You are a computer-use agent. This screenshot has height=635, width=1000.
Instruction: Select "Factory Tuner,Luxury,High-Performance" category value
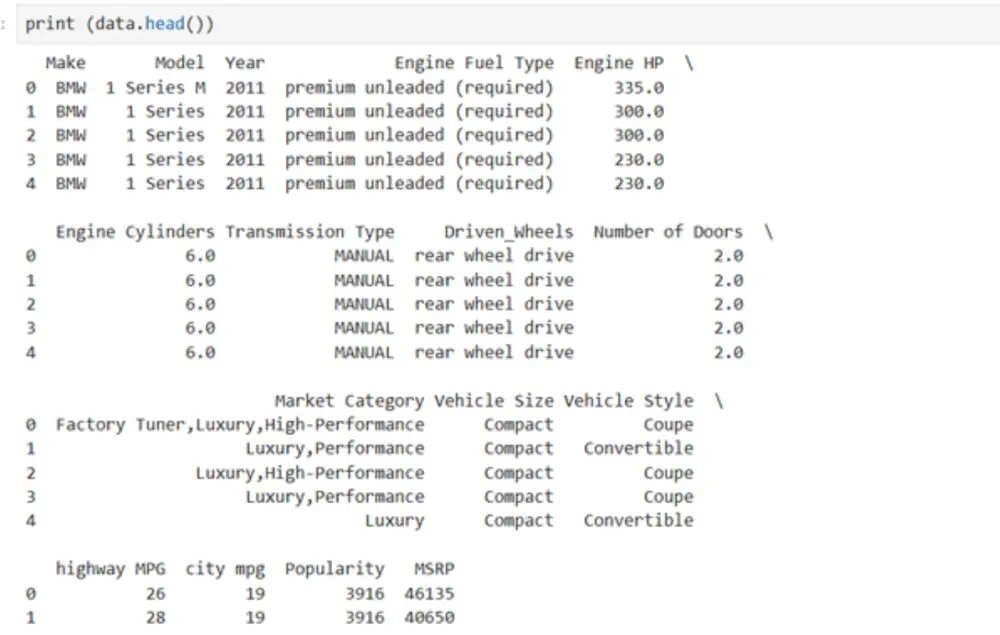(240, 425)
